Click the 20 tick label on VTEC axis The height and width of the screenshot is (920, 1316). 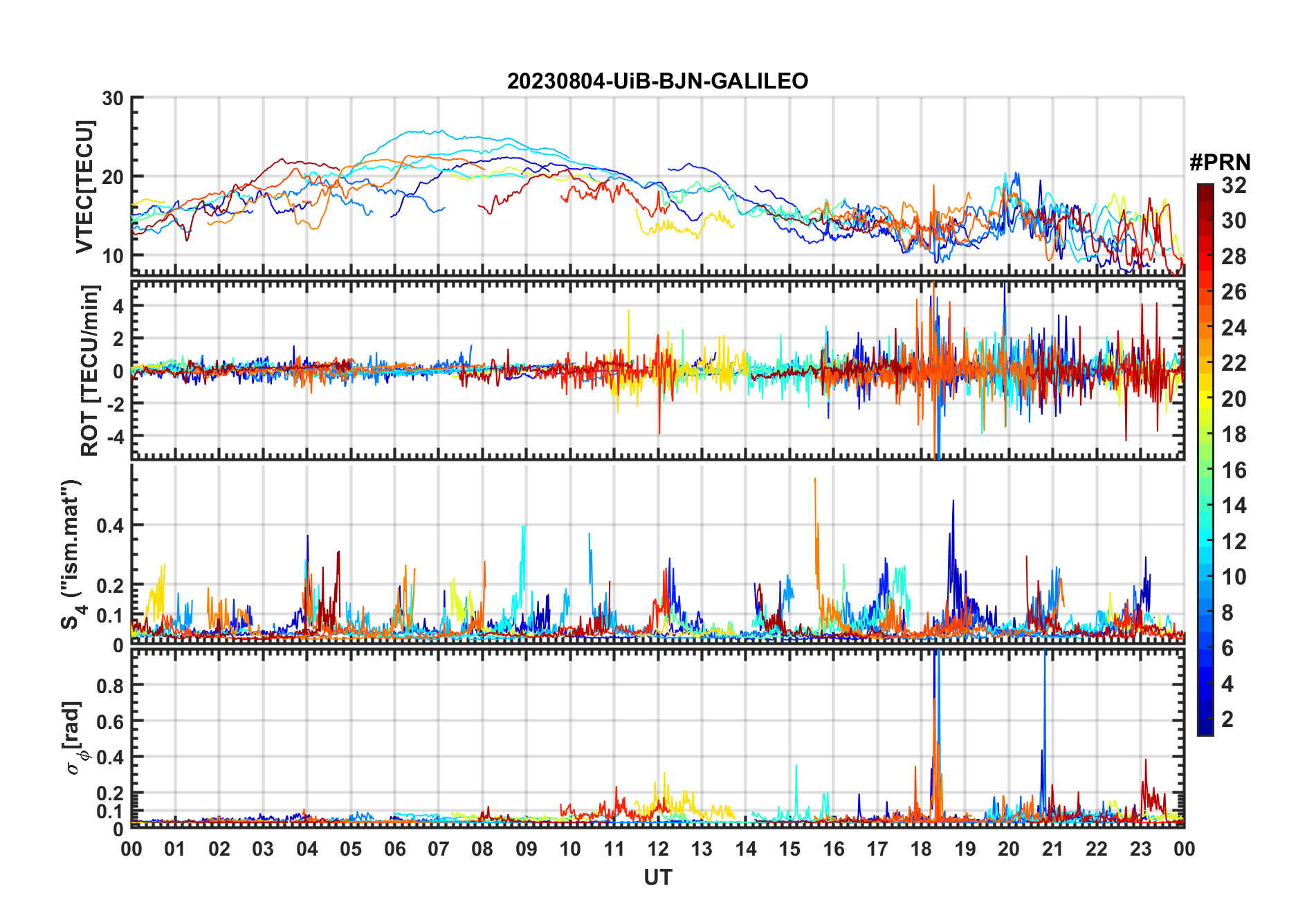click(x=113, y=177)
